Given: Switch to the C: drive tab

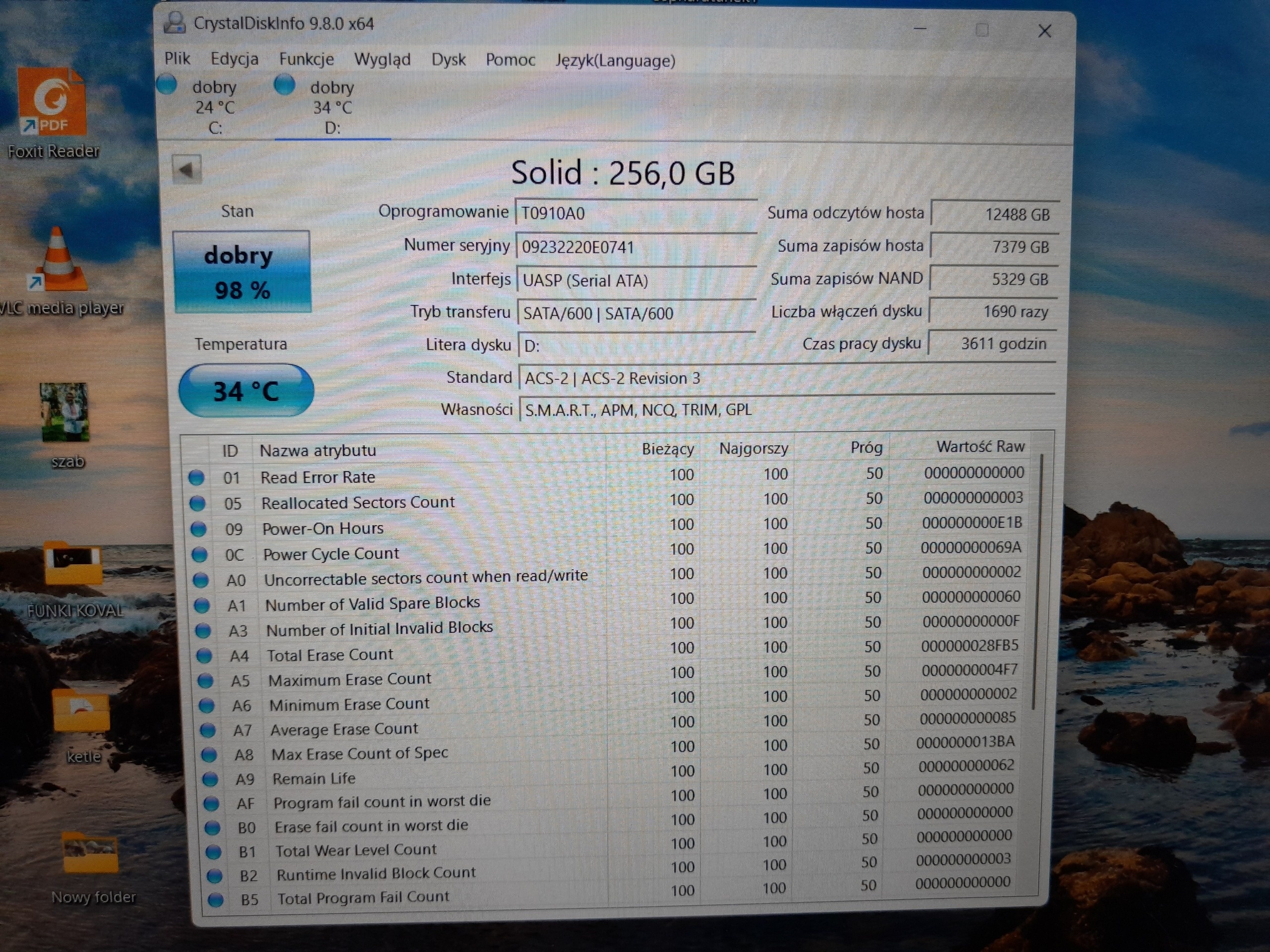Looking at the screenshot, I should (x=211, y=107).
